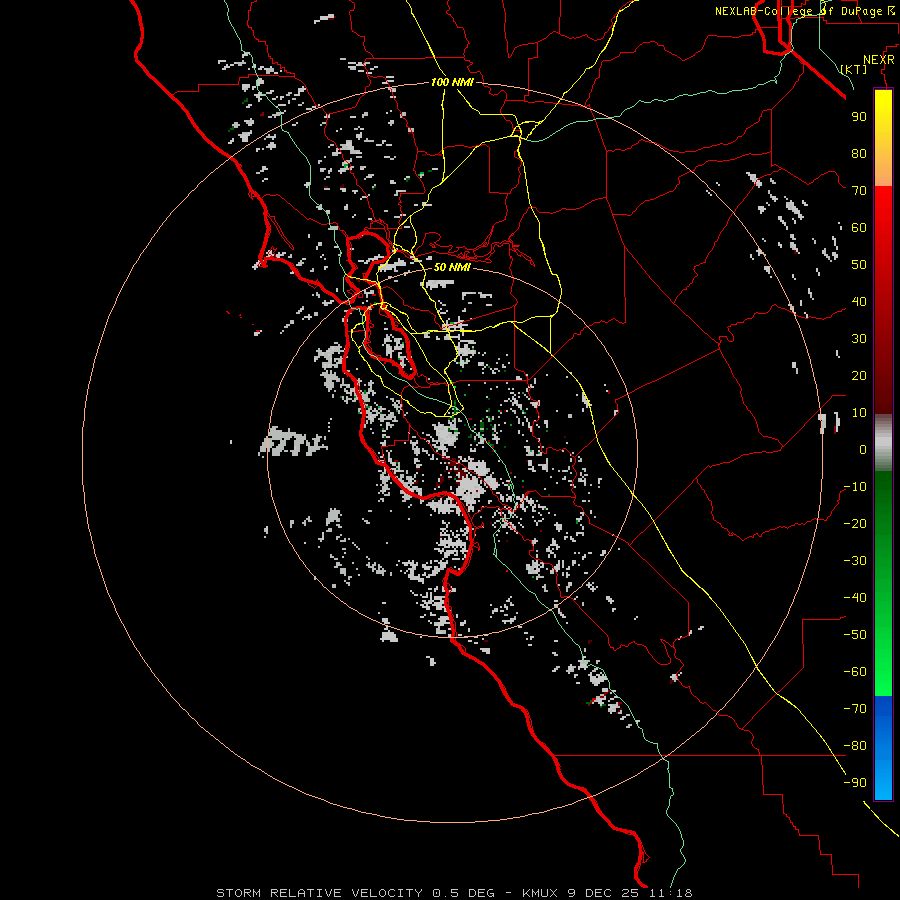This screenshot has width=900, height=900.
Task: Click the "30" colorbar scale value
Action: (859, 339)
